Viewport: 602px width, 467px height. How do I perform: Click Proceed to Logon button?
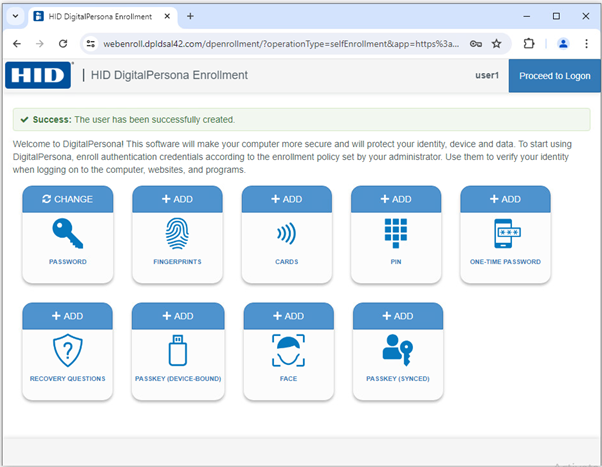coord(554,76)
